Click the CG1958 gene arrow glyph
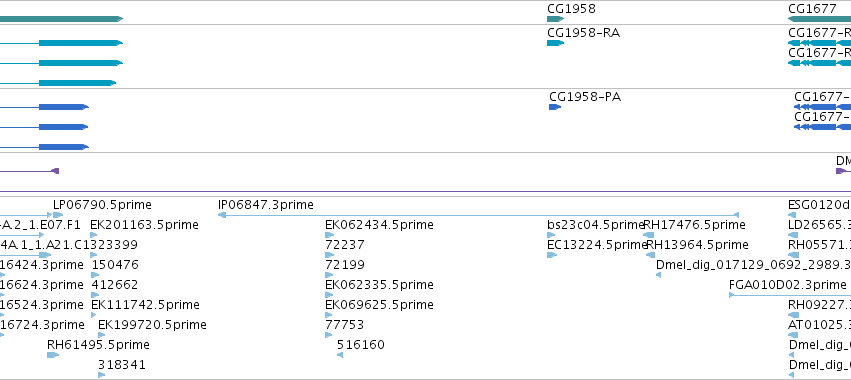This screenshot has width=851, height=380. coord(555,19)
